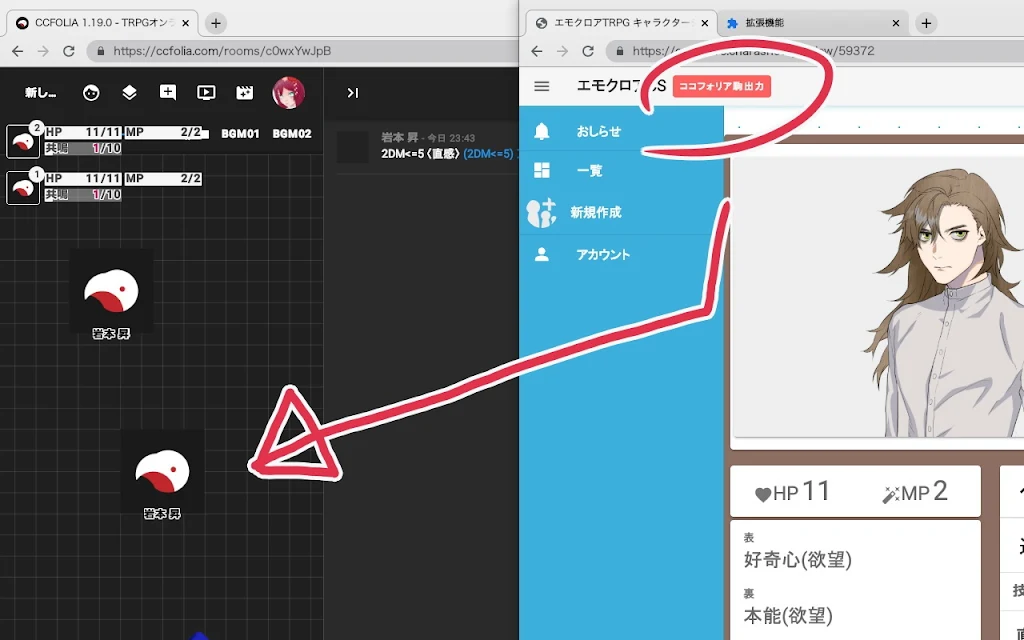Select the lower 岩本 昇 token on the map
The image size is (1024, 640).
pos(162,472)
